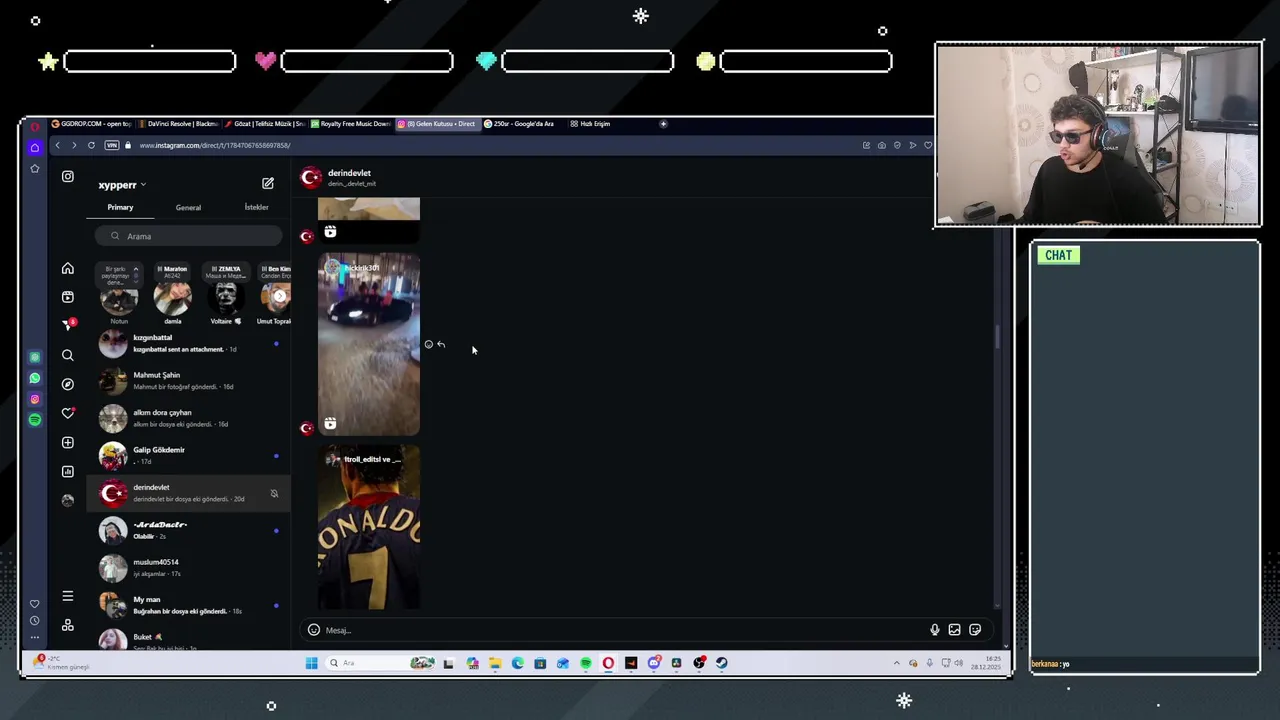Image resolution: width=1280 pixels, height=720 pixels.
Task: Toggle muted bell on derindevlet chat
Action: point(274,493)
